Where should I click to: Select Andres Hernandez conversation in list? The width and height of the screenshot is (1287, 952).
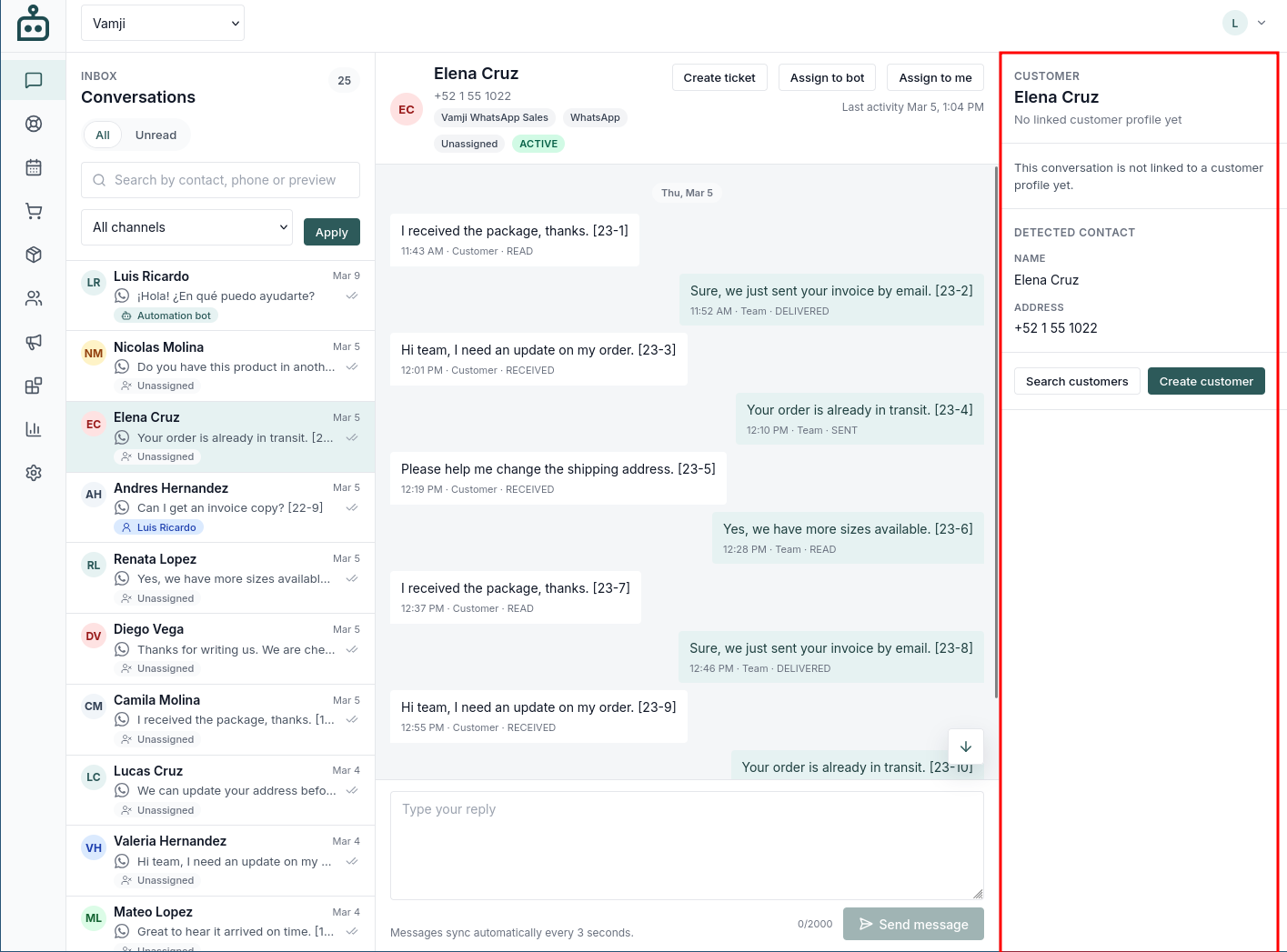point(220,506)
